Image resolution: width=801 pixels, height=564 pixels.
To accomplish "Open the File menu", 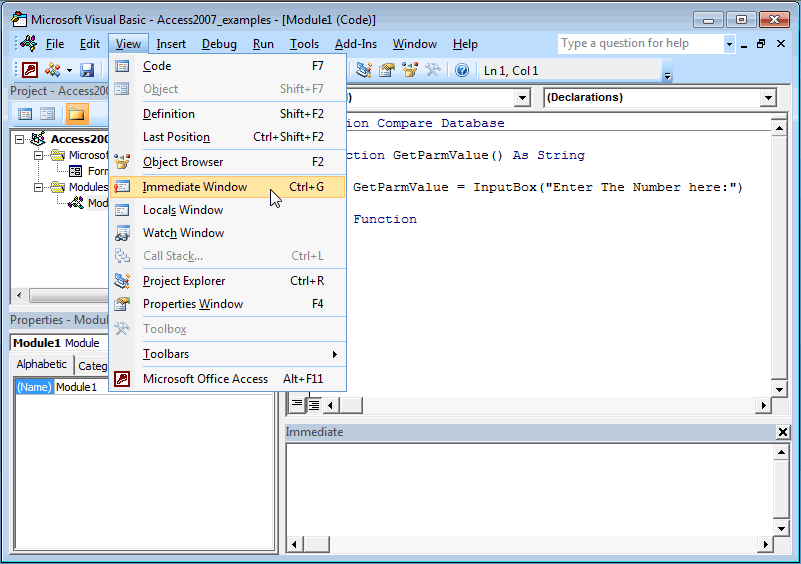I will click(55, 44).
